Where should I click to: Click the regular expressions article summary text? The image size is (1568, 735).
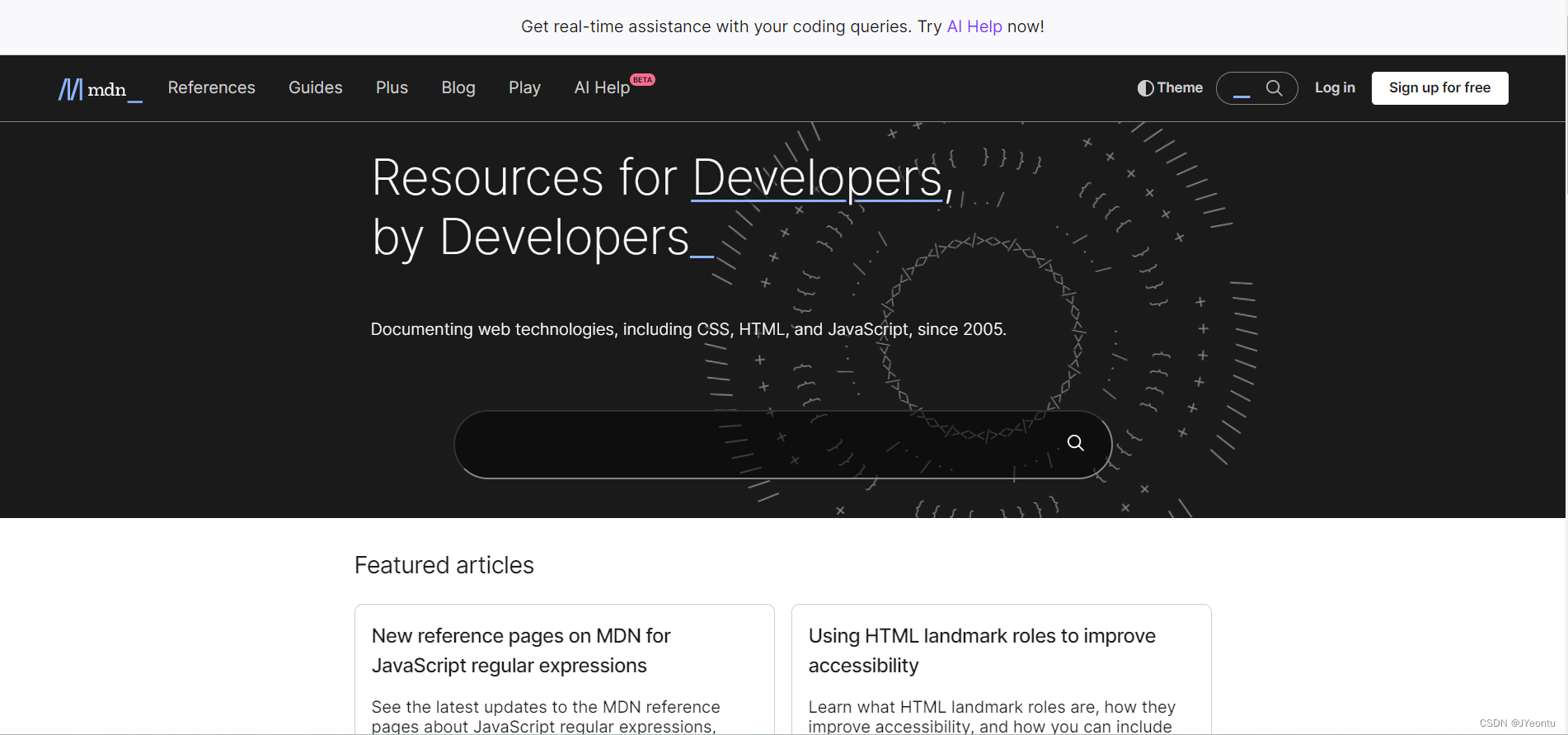(546, 716)
